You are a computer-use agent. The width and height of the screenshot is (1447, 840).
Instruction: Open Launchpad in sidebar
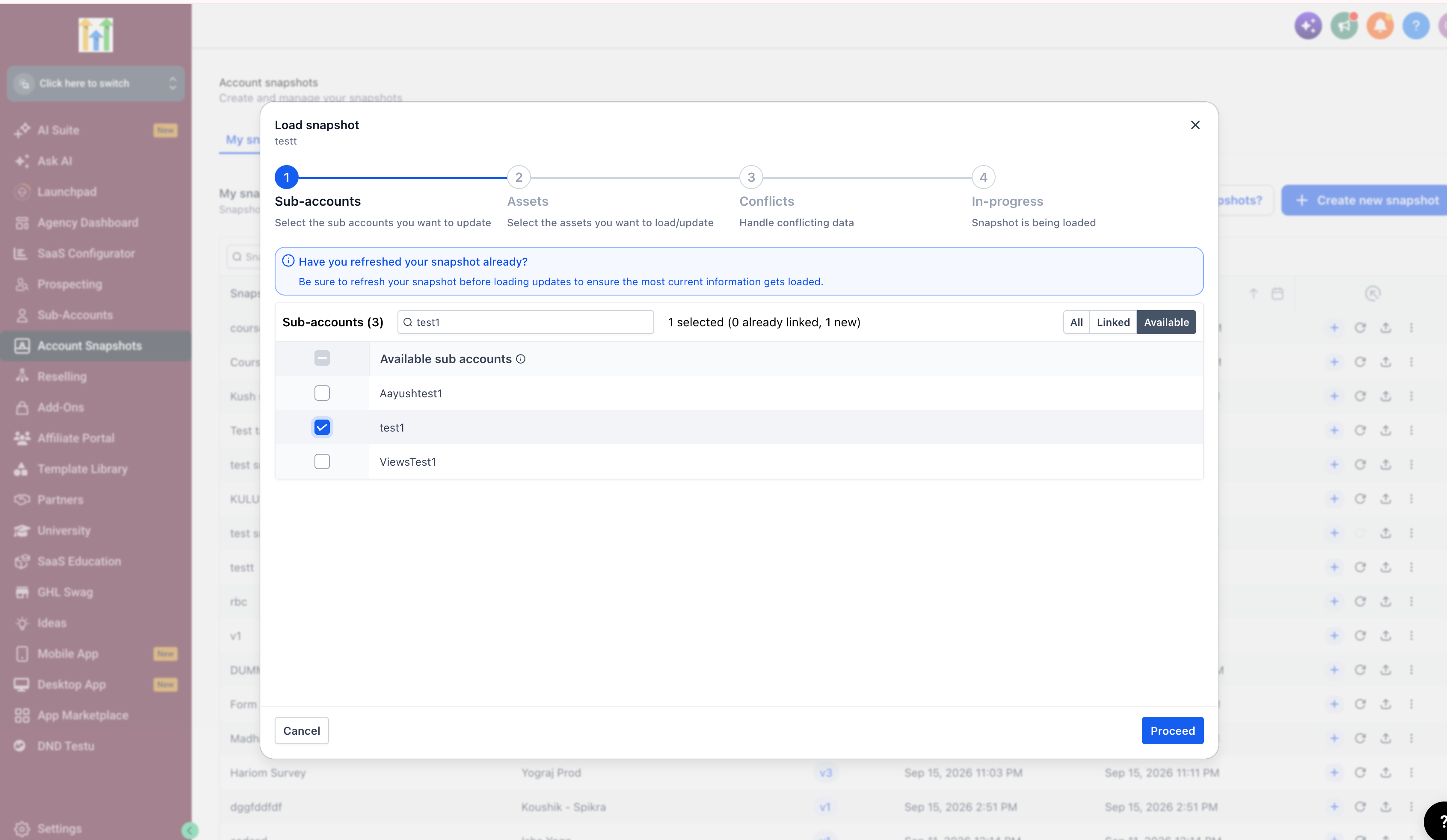tap(95, 192)
